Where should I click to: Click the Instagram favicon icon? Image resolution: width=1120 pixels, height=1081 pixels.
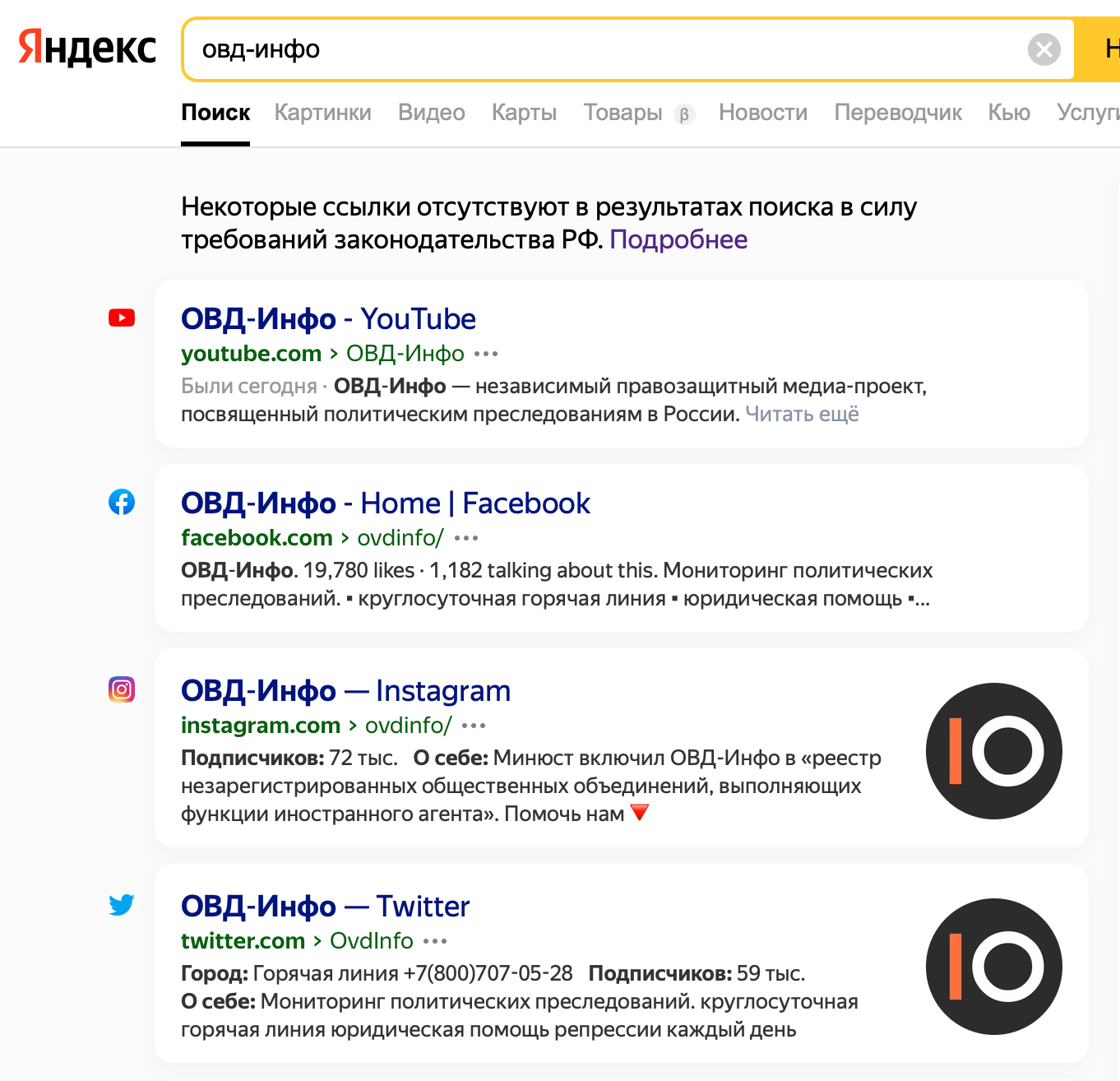122,689
